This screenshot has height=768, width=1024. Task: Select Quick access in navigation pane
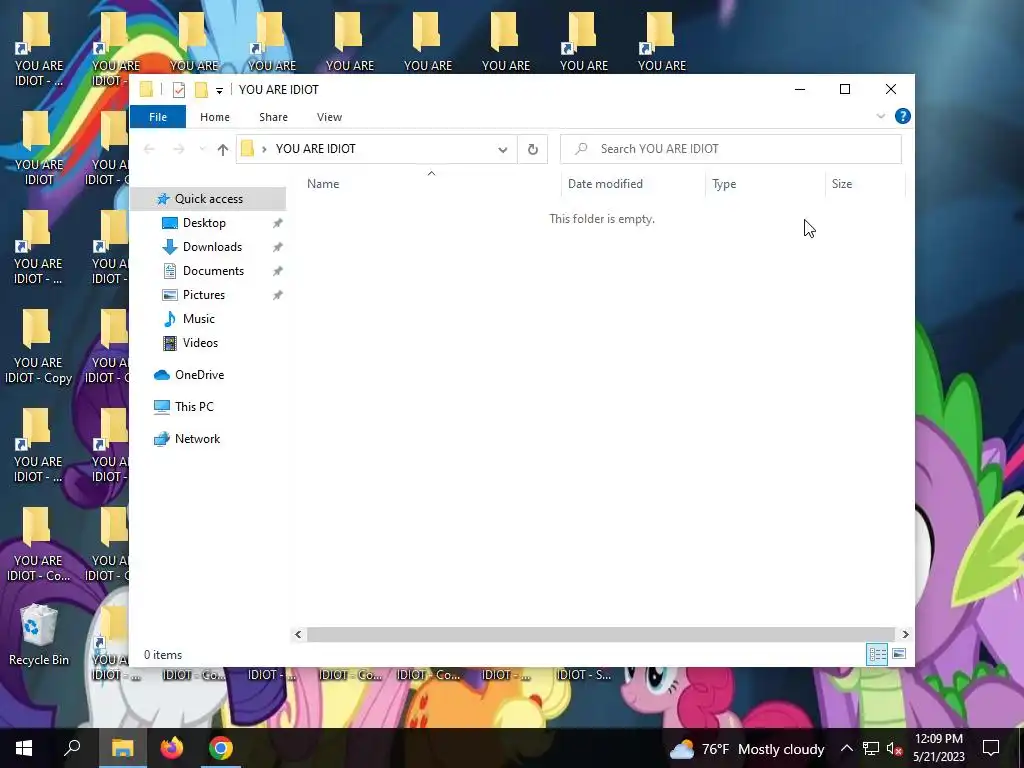[208, 199]
